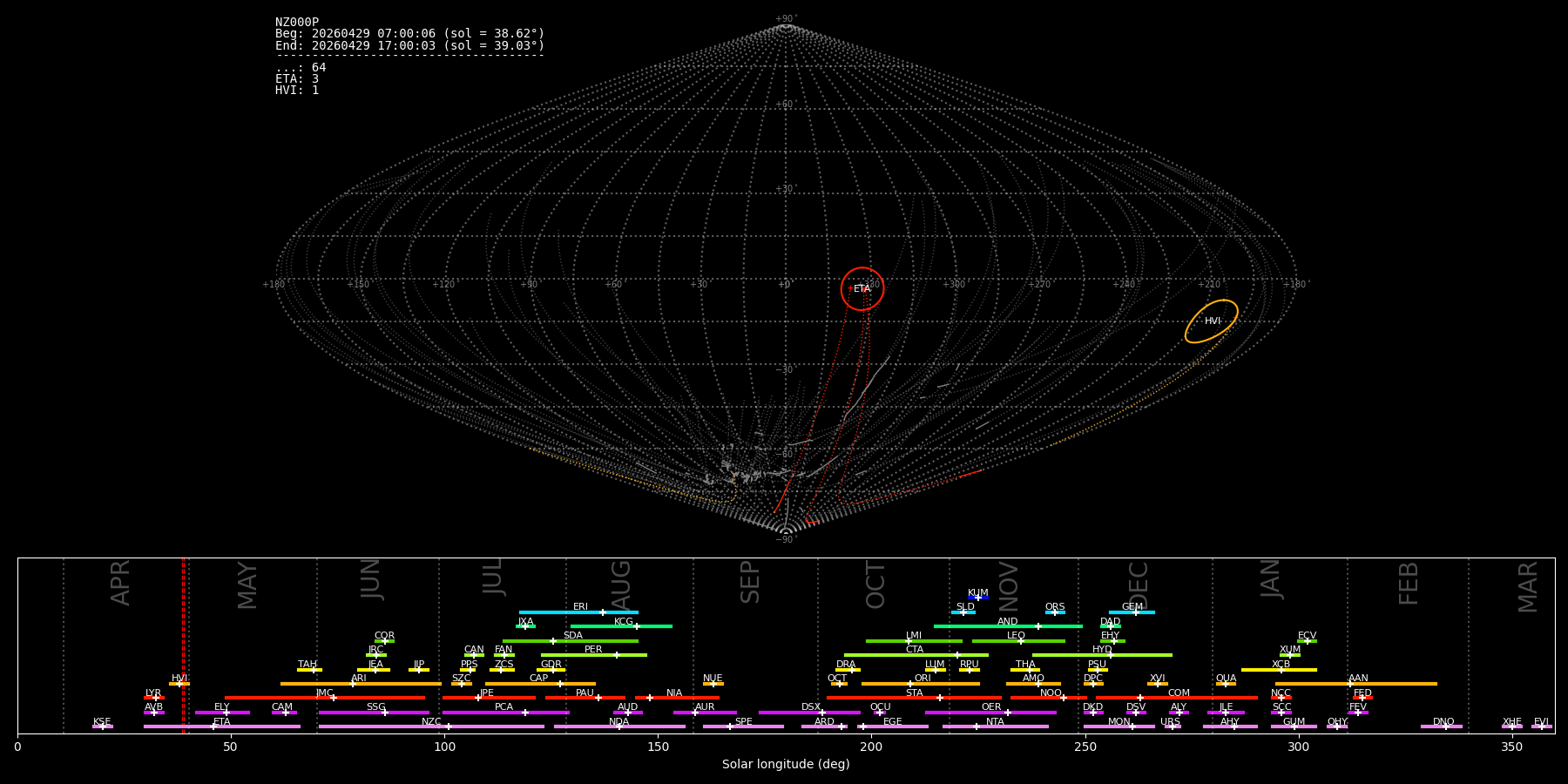The width and height of the screenshot is (1568, 784).
Task: Click the MON shower label
Action: coord(1119,722)
